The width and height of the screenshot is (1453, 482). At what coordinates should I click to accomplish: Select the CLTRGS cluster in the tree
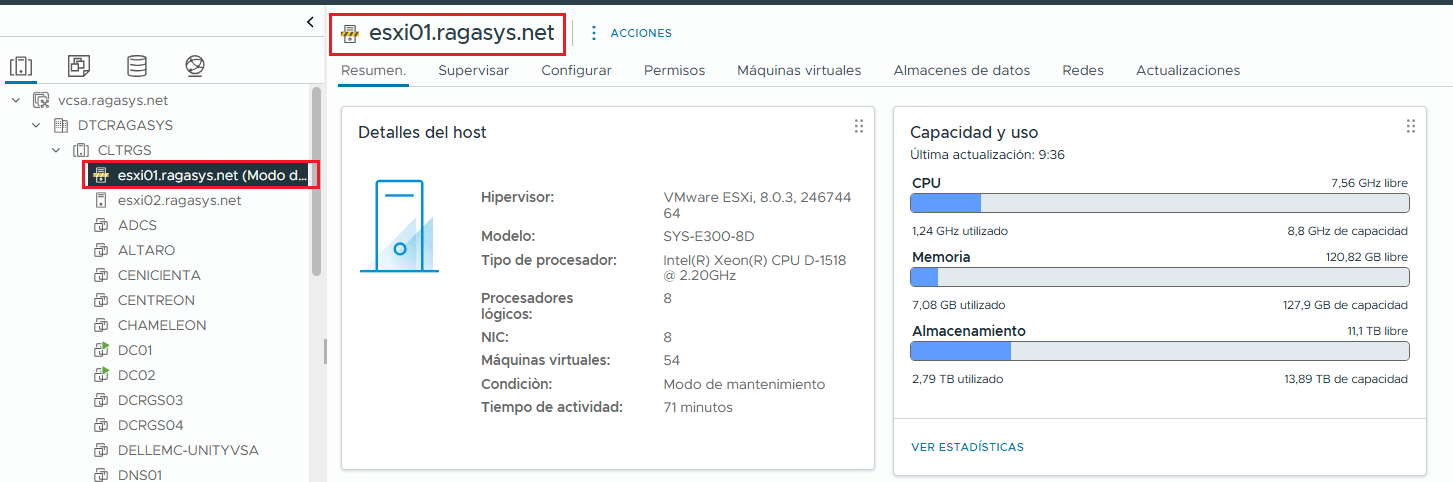pos(125,150)
